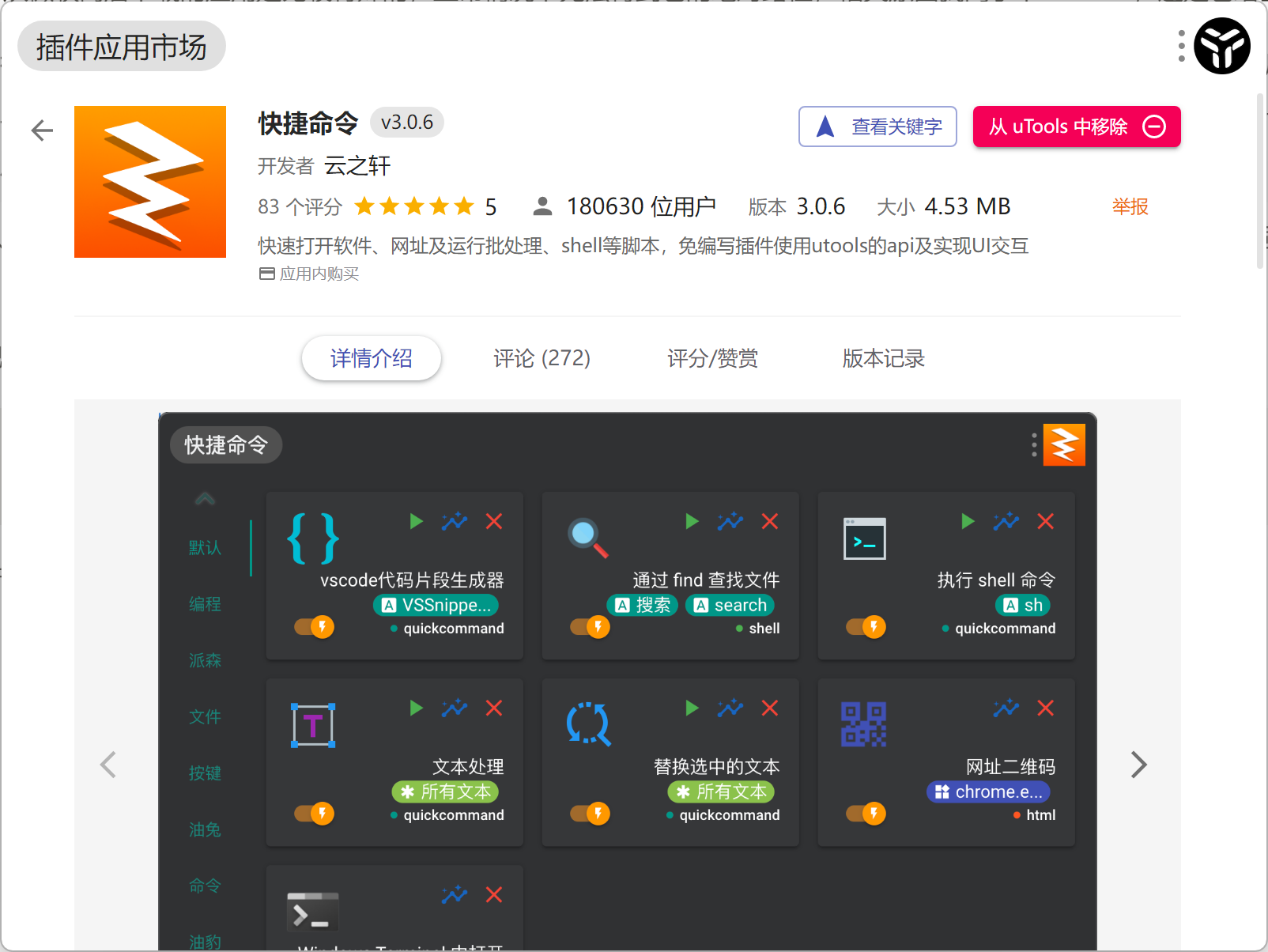Open developer 云之轩 profile
This screenshot has width=1268, height=952.
357,166
